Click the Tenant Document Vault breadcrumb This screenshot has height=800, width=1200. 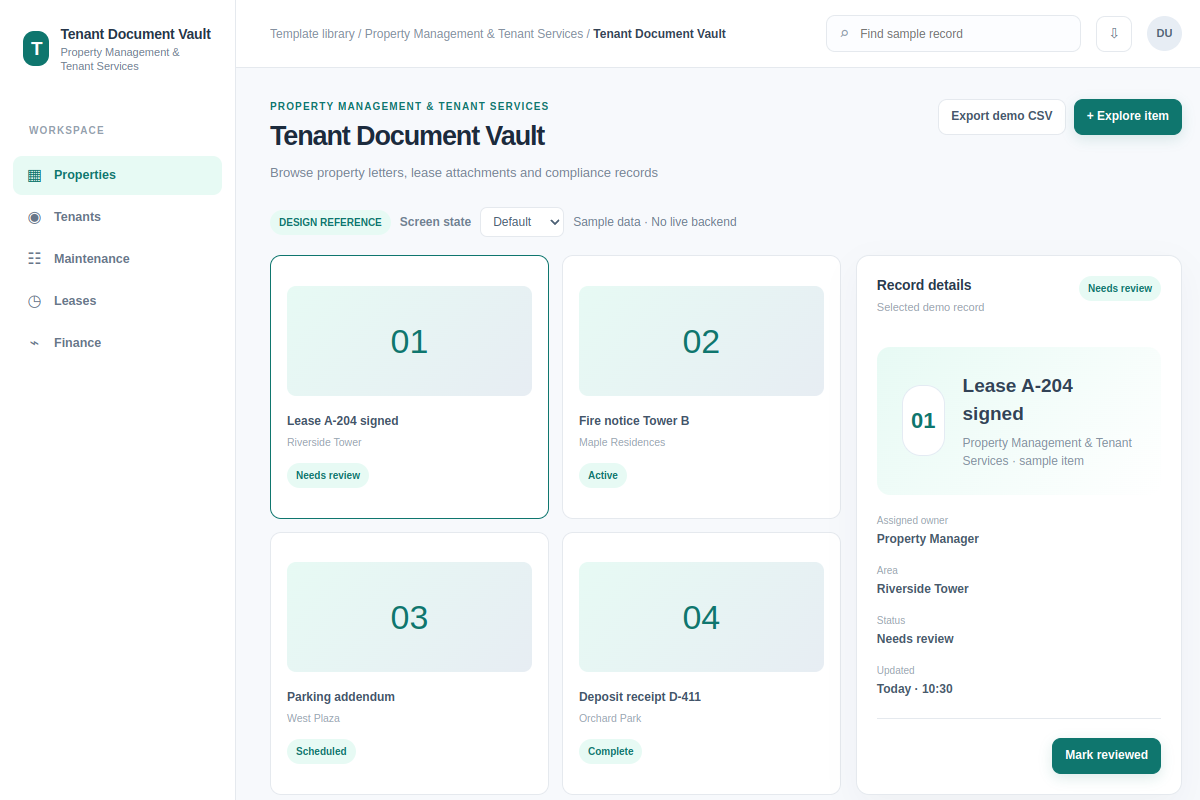tap(659, 34)
